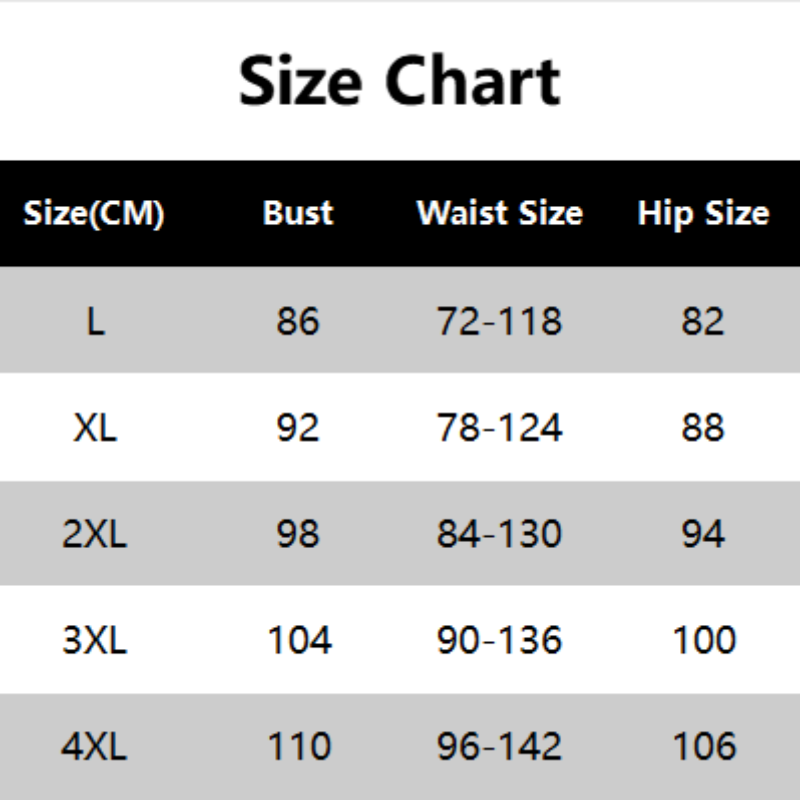Click bust value 86
The image size is (800, 800).
[x=298, y=321]
